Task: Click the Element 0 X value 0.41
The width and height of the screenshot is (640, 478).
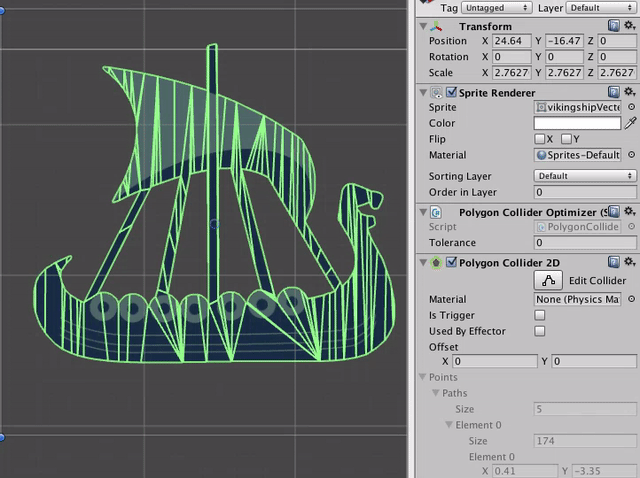Action: 524,471
